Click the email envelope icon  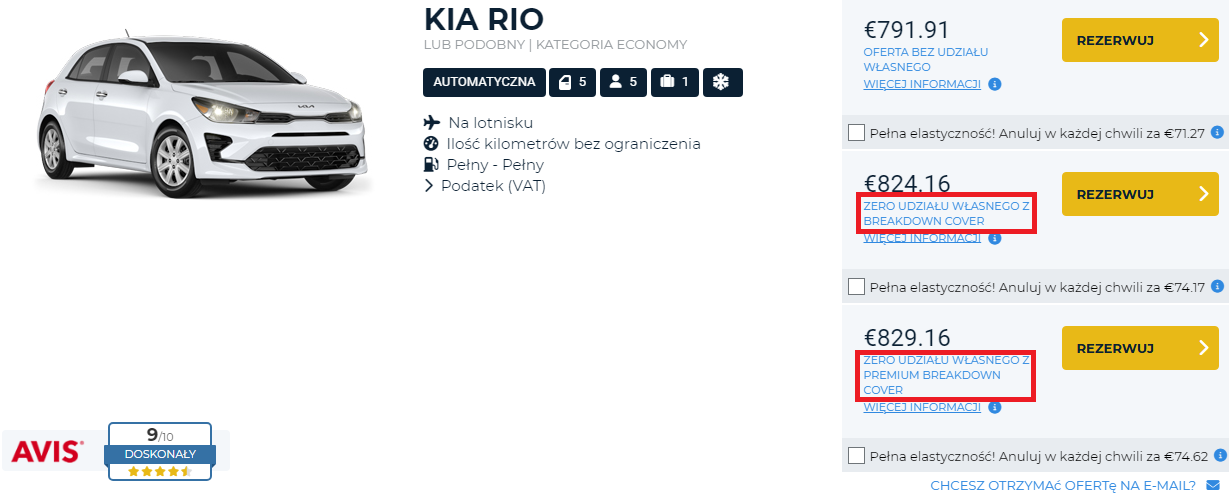click(x=1213, y=486)
